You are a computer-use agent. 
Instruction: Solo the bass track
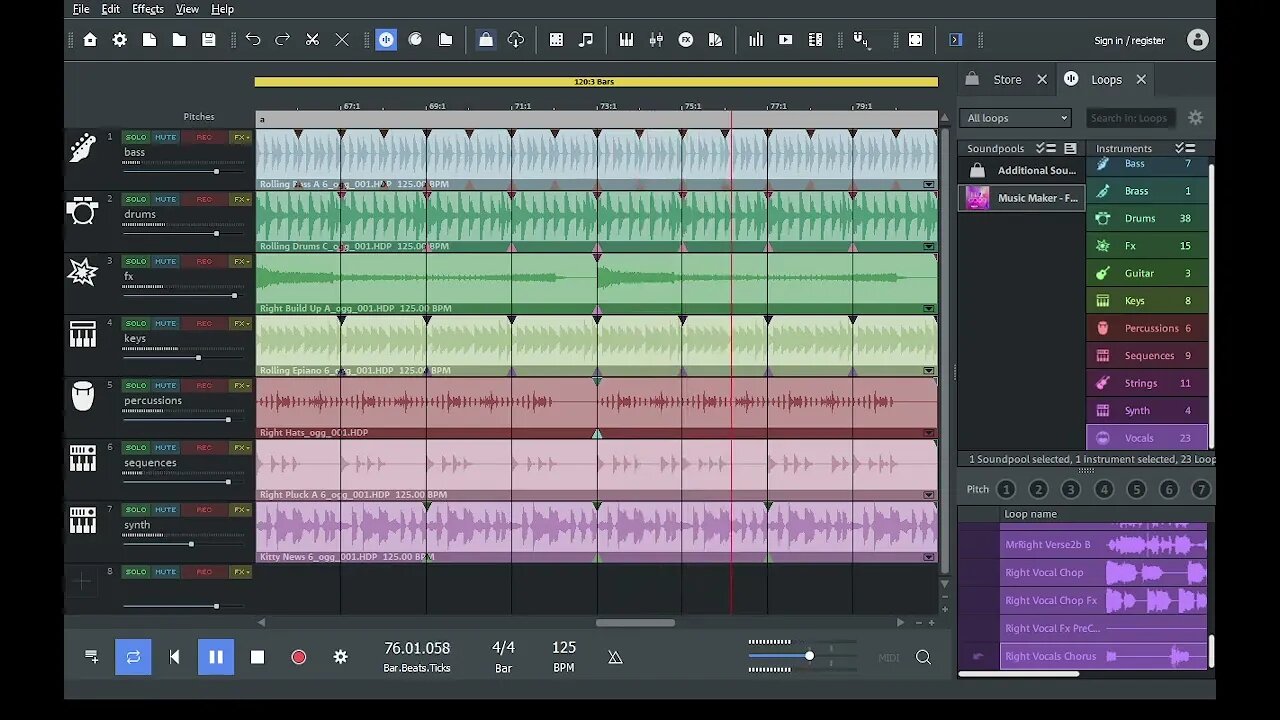(x=135, y=137)
